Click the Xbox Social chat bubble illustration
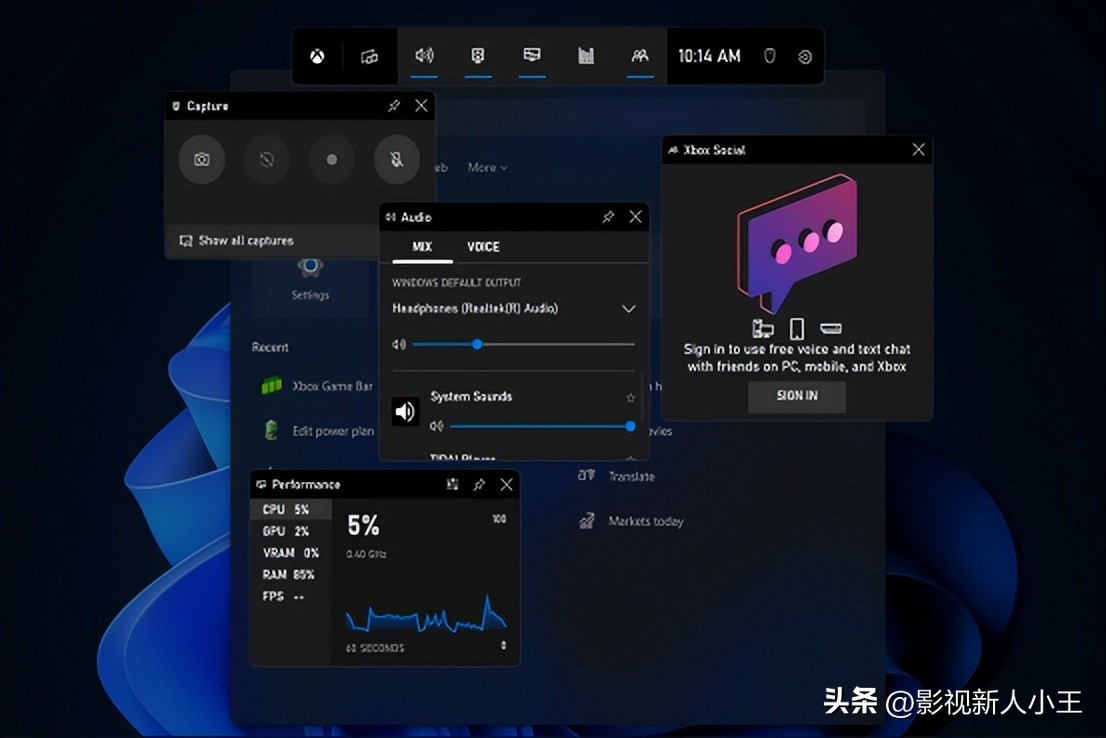 (798, 243)
